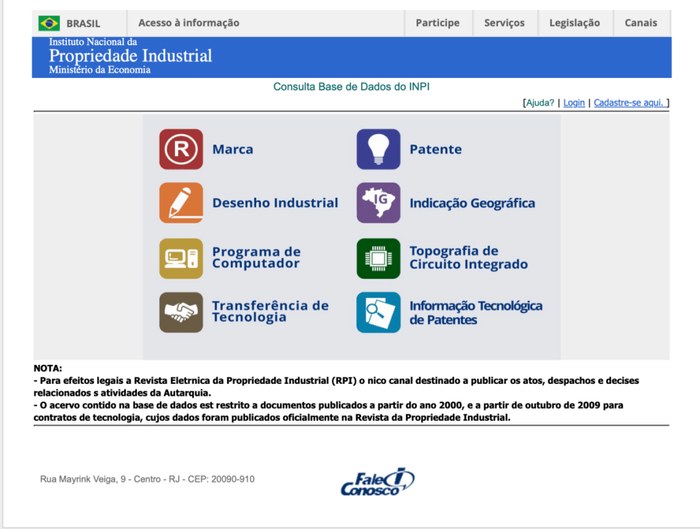The width and height of the screenshot is (700, 529).
Task: Select the orange Desenho Industrial pencil icon
Action: (181, 203)
